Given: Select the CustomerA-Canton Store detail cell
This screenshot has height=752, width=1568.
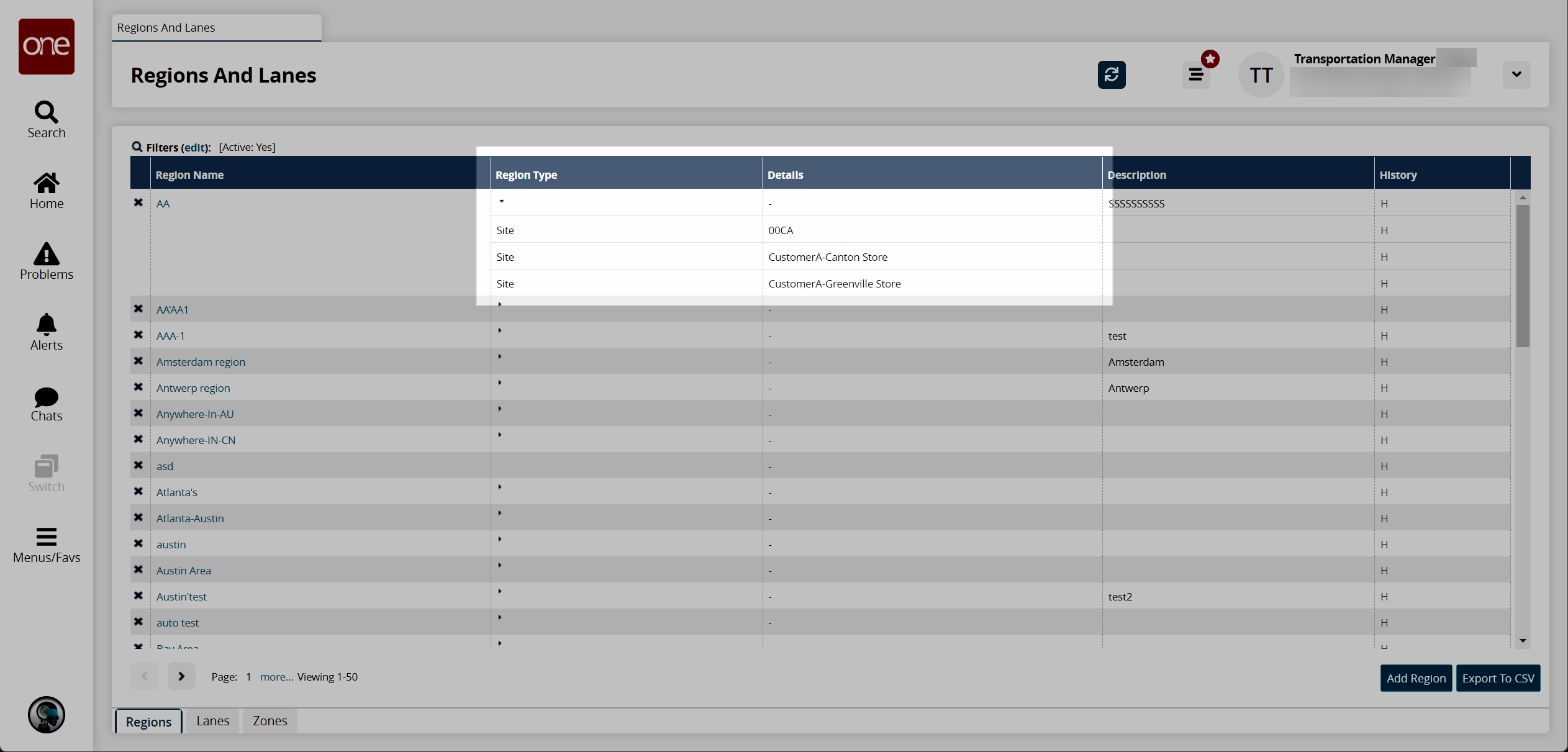Looking at the screenshot, I should point(932,257).
